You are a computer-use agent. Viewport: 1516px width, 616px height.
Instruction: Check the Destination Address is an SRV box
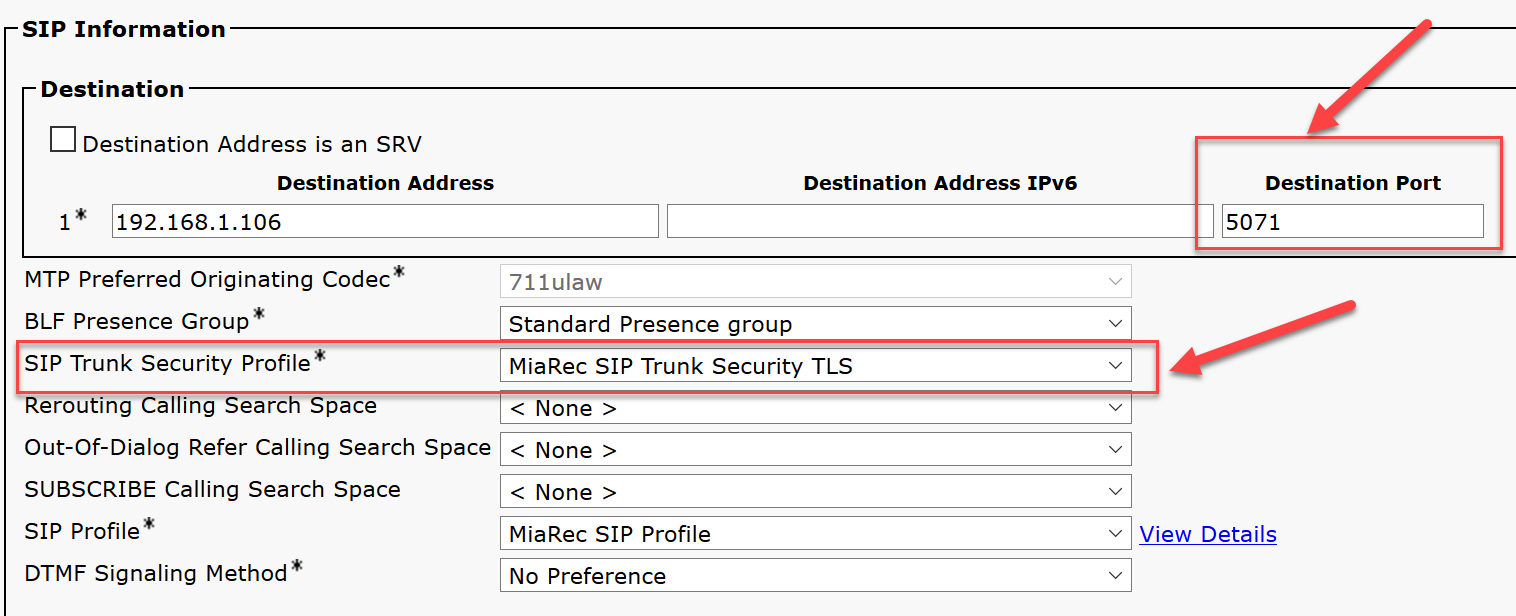63,140
